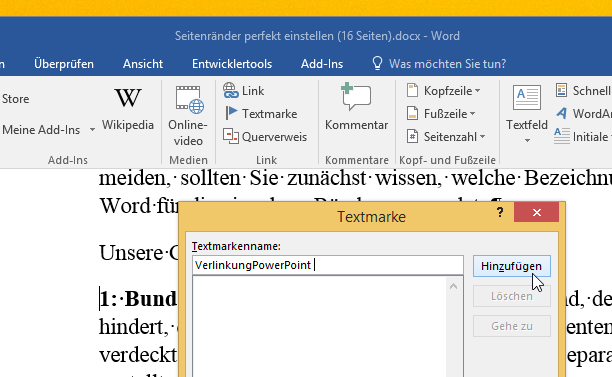Viewport: 612px width, 377px height.
Task: Insert an Onlinevideo
Action: [188, 116]
